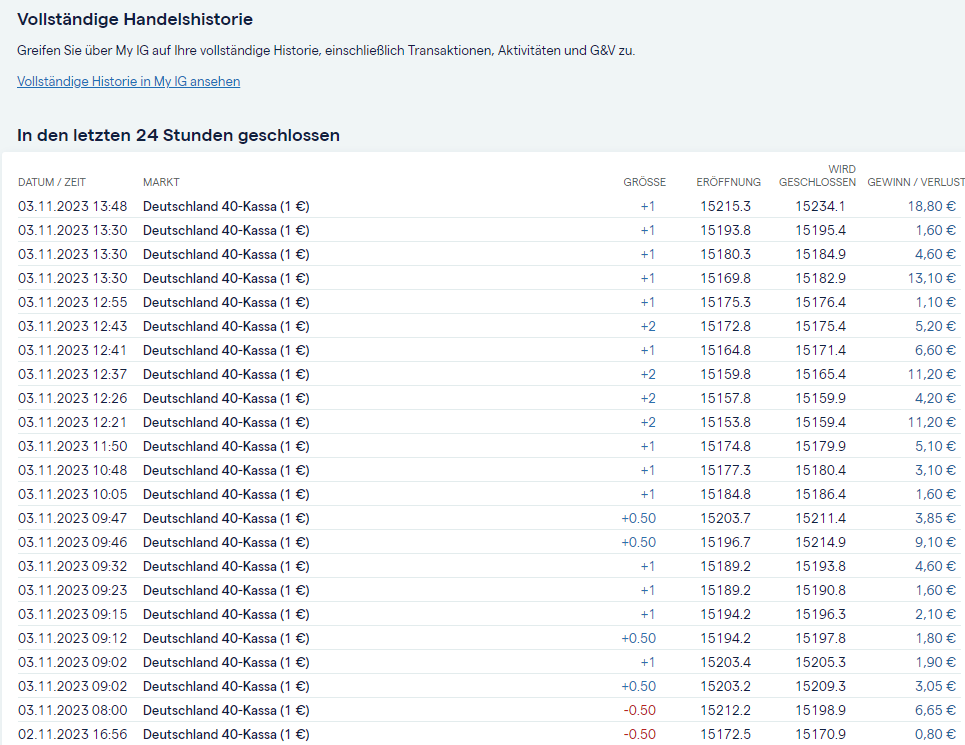The image size is (965, 745).
Task: Click the closing price 15209.3
Action: (820, 686)
